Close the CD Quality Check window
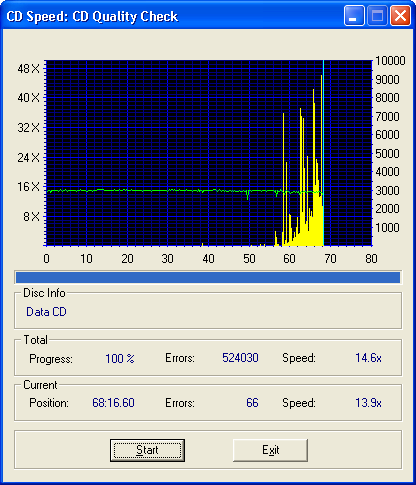Viewport: 416px width, 485px height. 400,16
